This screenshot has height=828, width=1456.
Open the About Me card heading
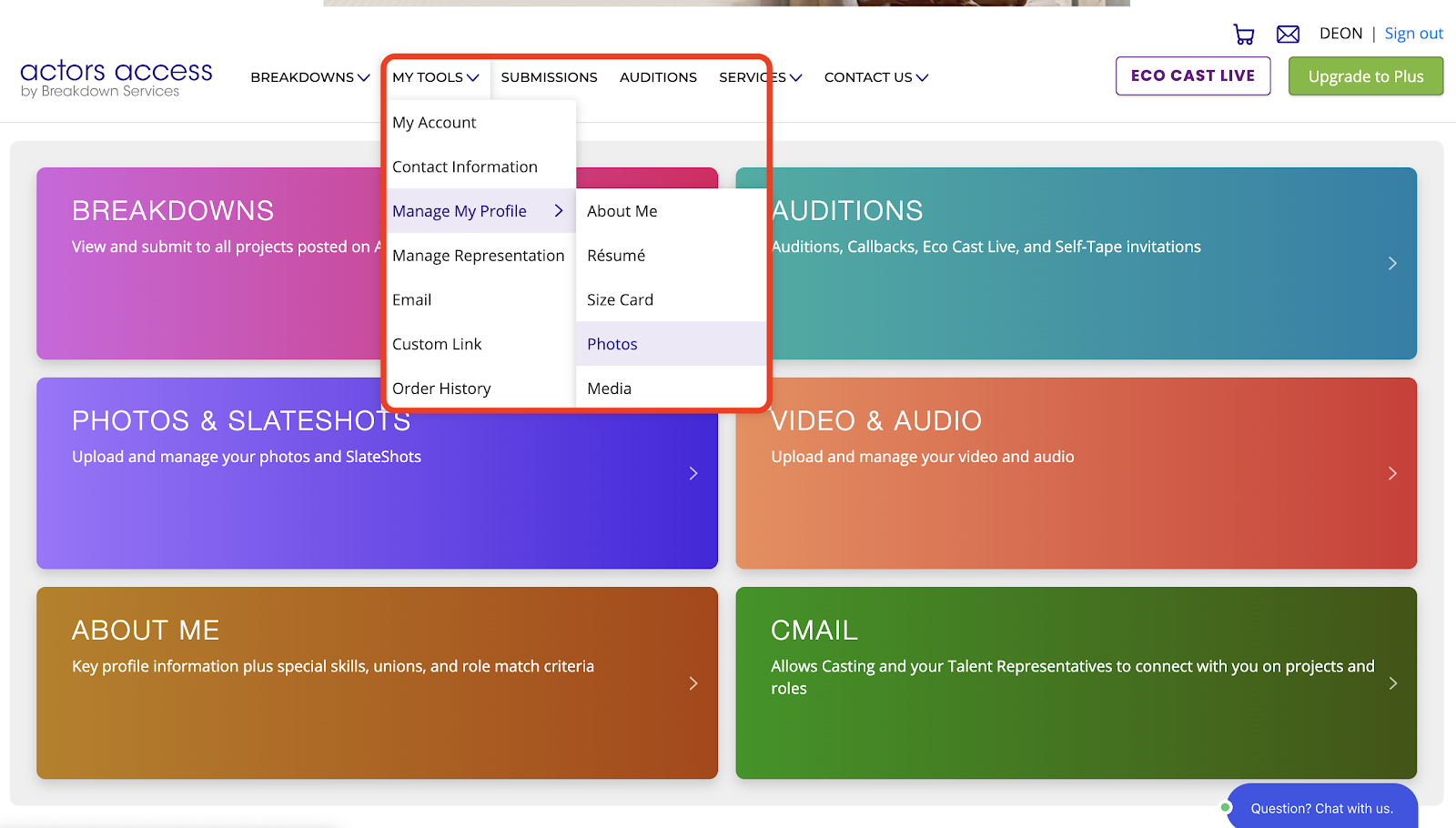click(x=146, y=631)
